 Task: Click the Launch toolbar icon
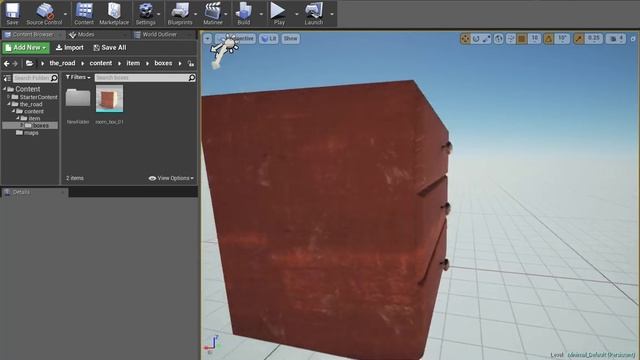[x=313, y=13]
